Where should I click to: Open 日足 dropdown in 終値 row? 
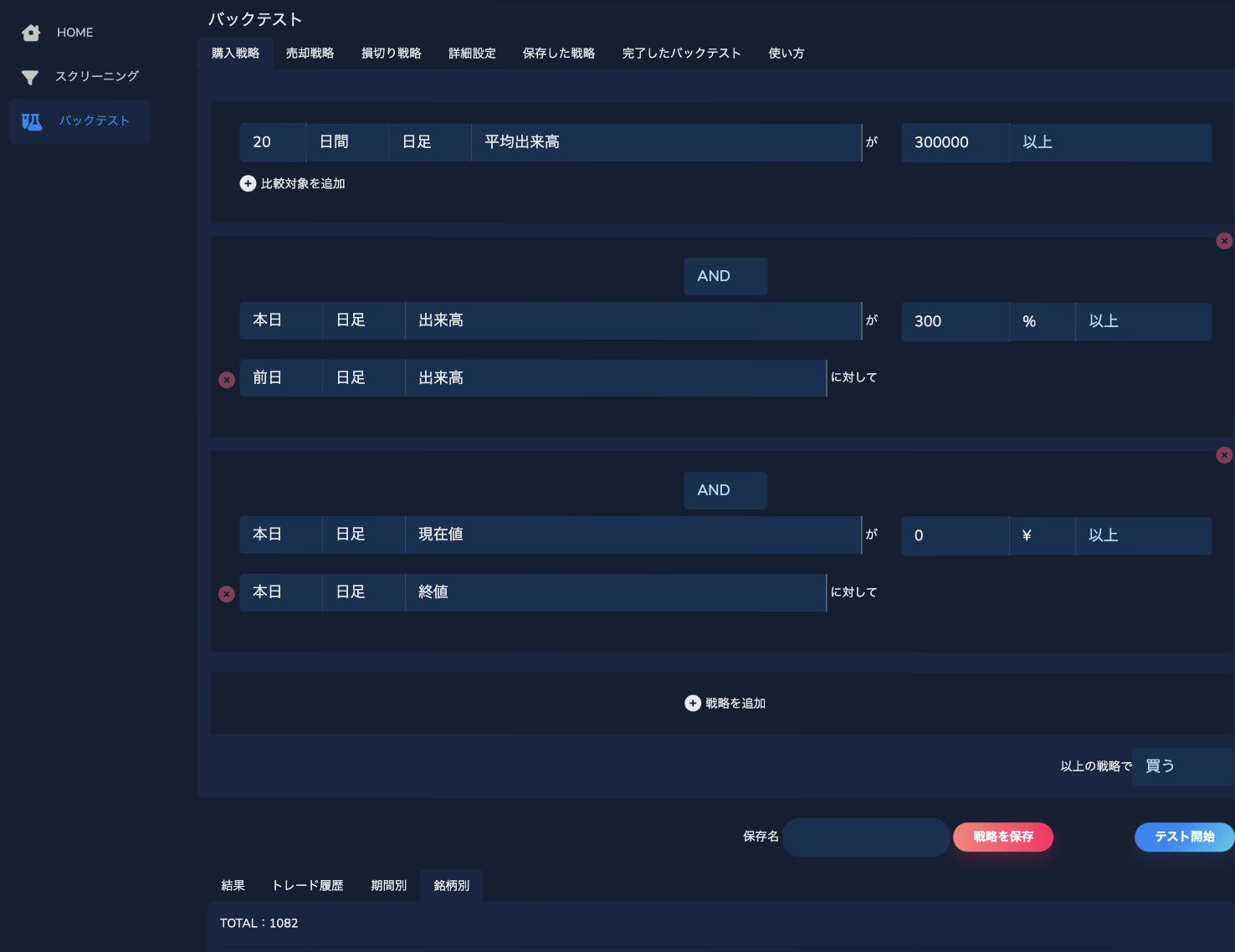tap(364, 592)
